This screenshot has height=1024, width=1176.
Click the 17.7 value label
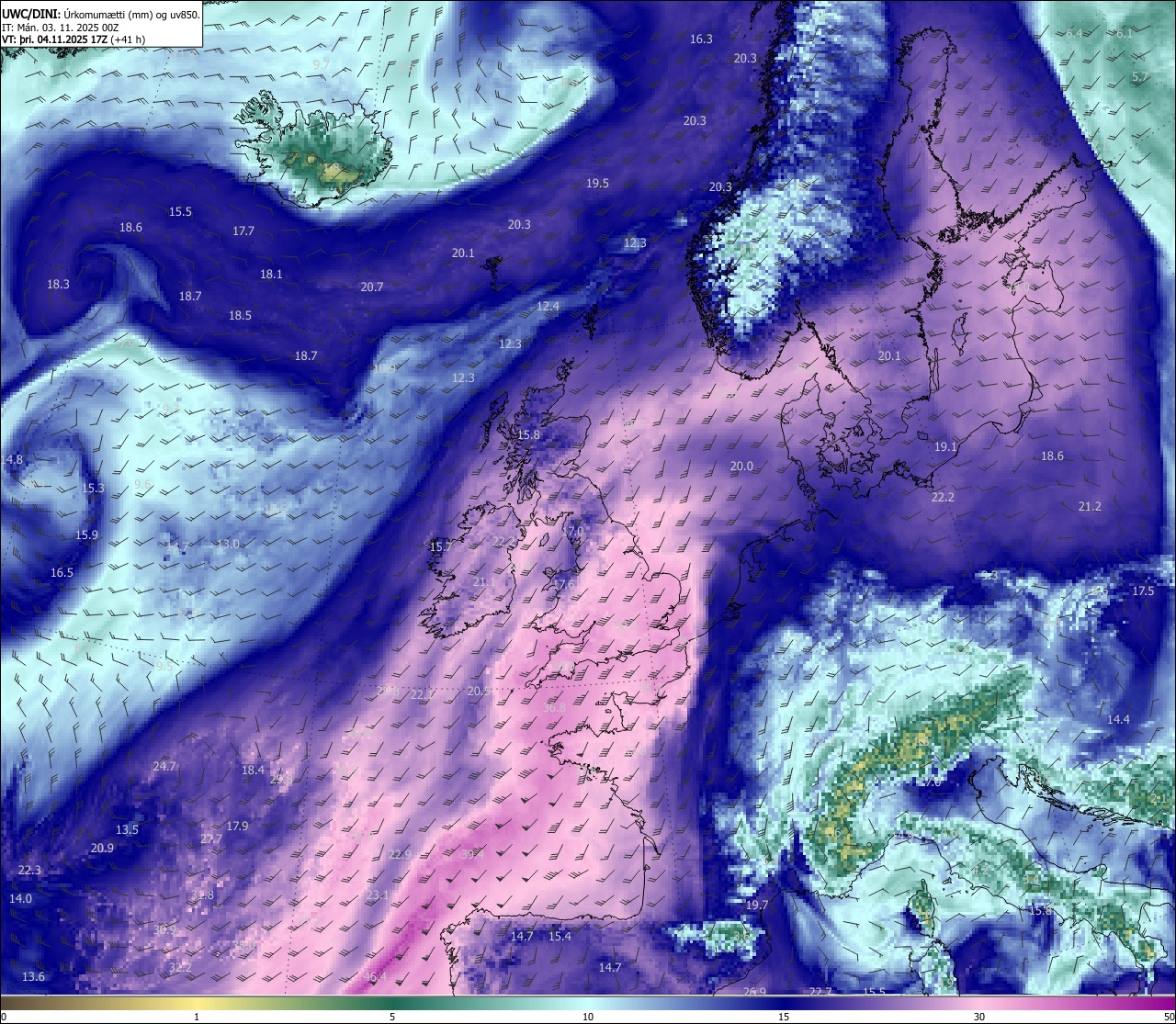(243, 231)
